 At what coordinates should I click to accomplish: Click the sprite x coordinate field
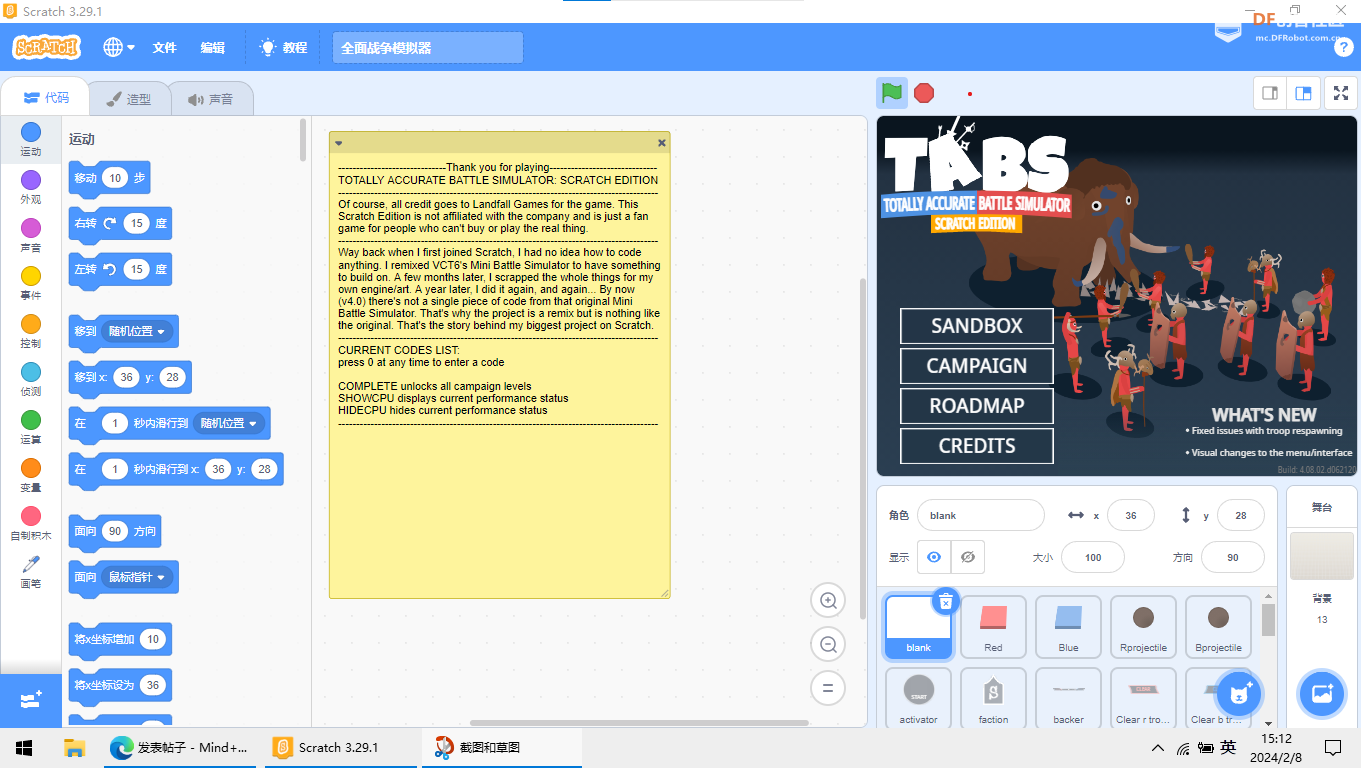pyautogui.click(x=1131, y=515)
